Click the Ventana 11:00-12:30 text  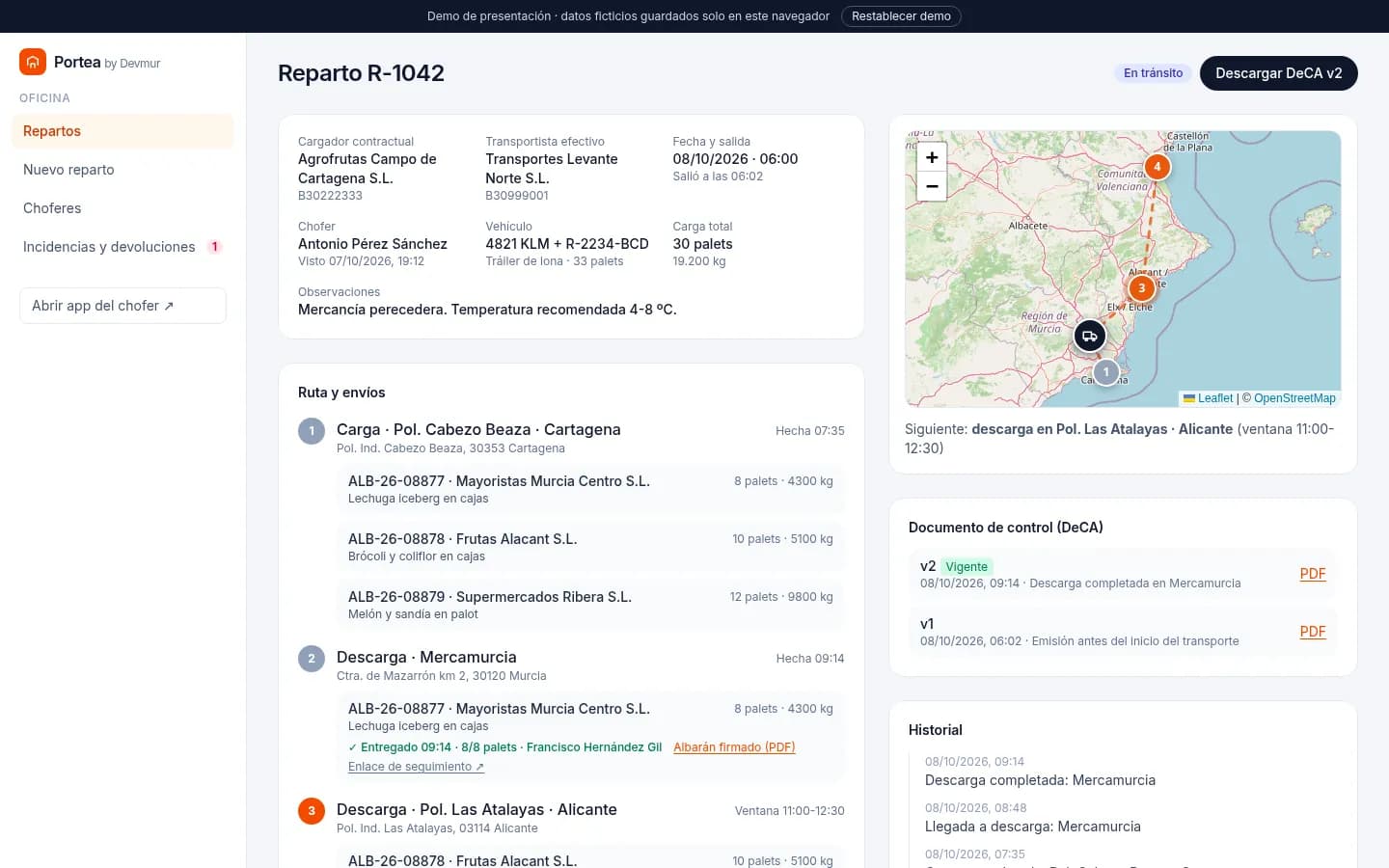tap(789, 811)
